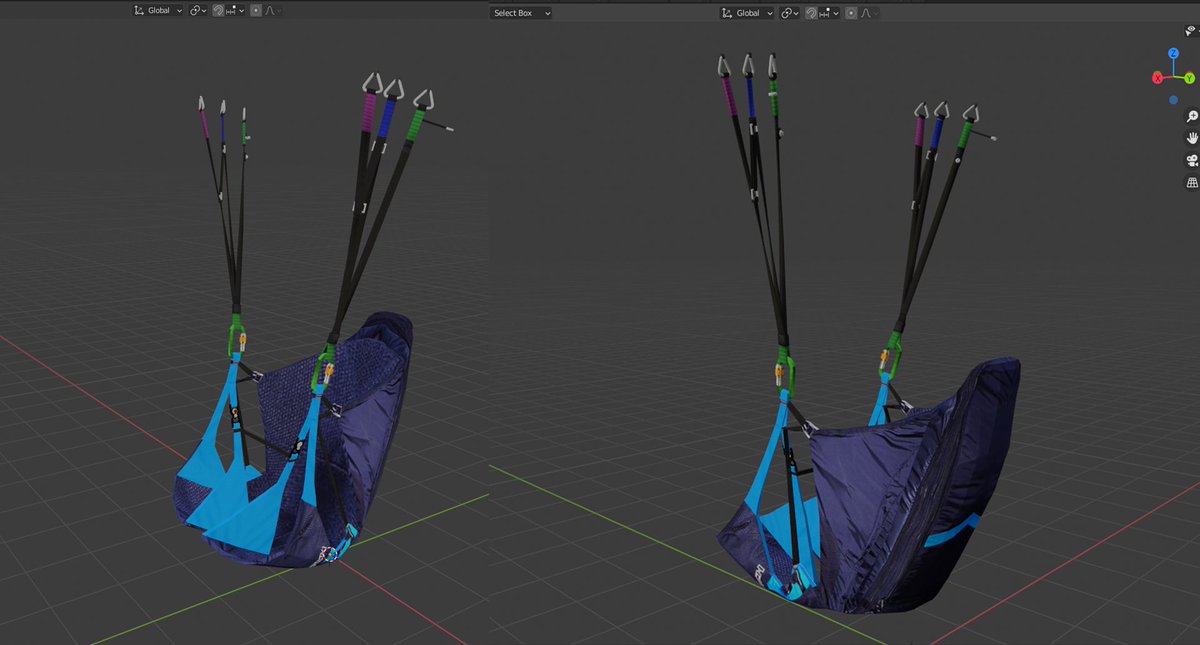Open Global transform orientation dropdown in right viewport
This screenshot has width=1200, height=645.
tap(747, 13)
